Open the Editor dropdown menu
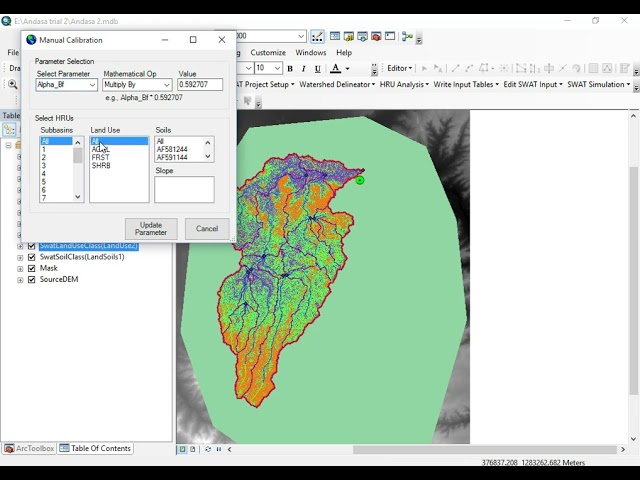Screen dimensions: 640x480 [x=399, y=68]
